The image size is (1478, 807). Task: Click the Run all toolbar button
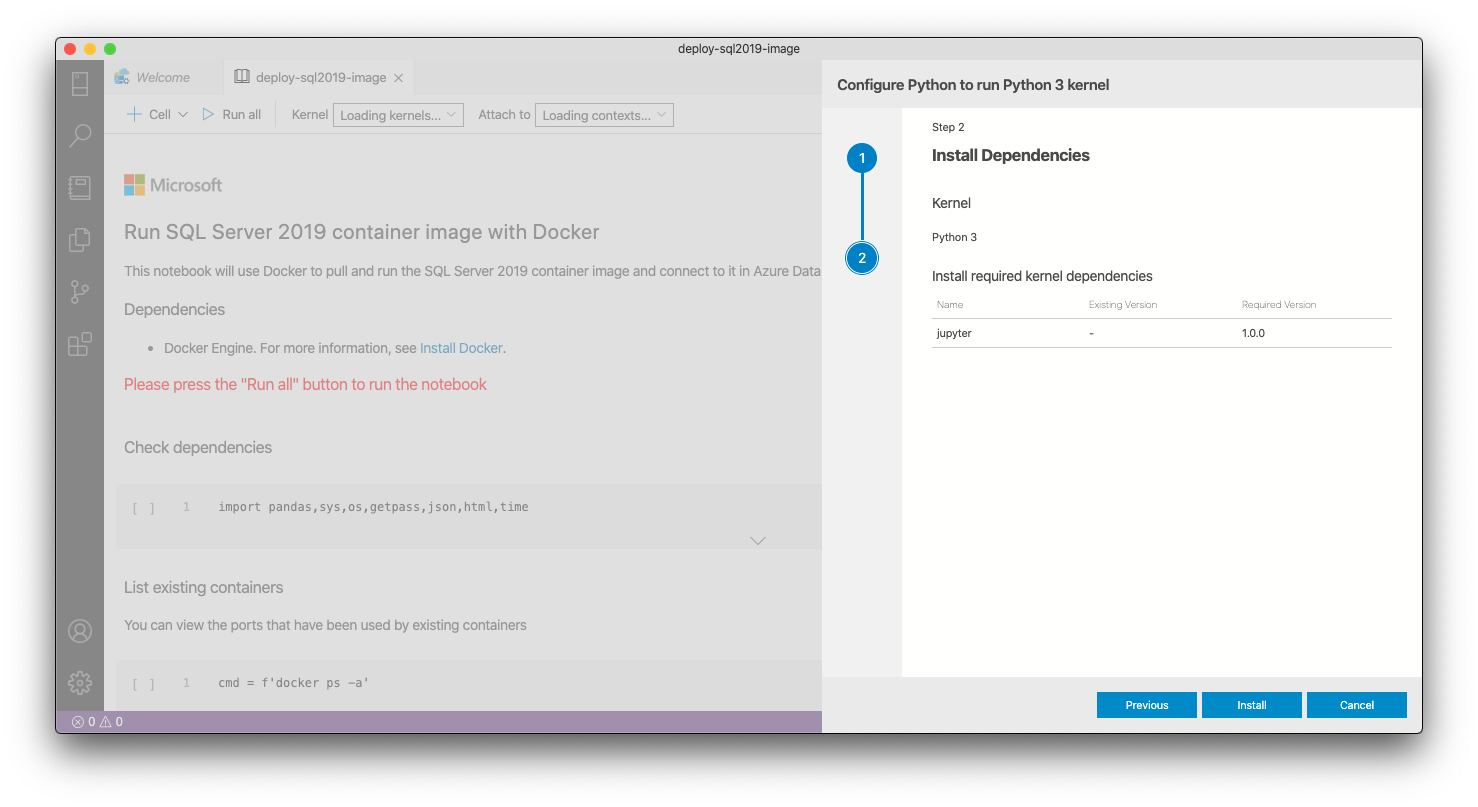tap(232, 115)
